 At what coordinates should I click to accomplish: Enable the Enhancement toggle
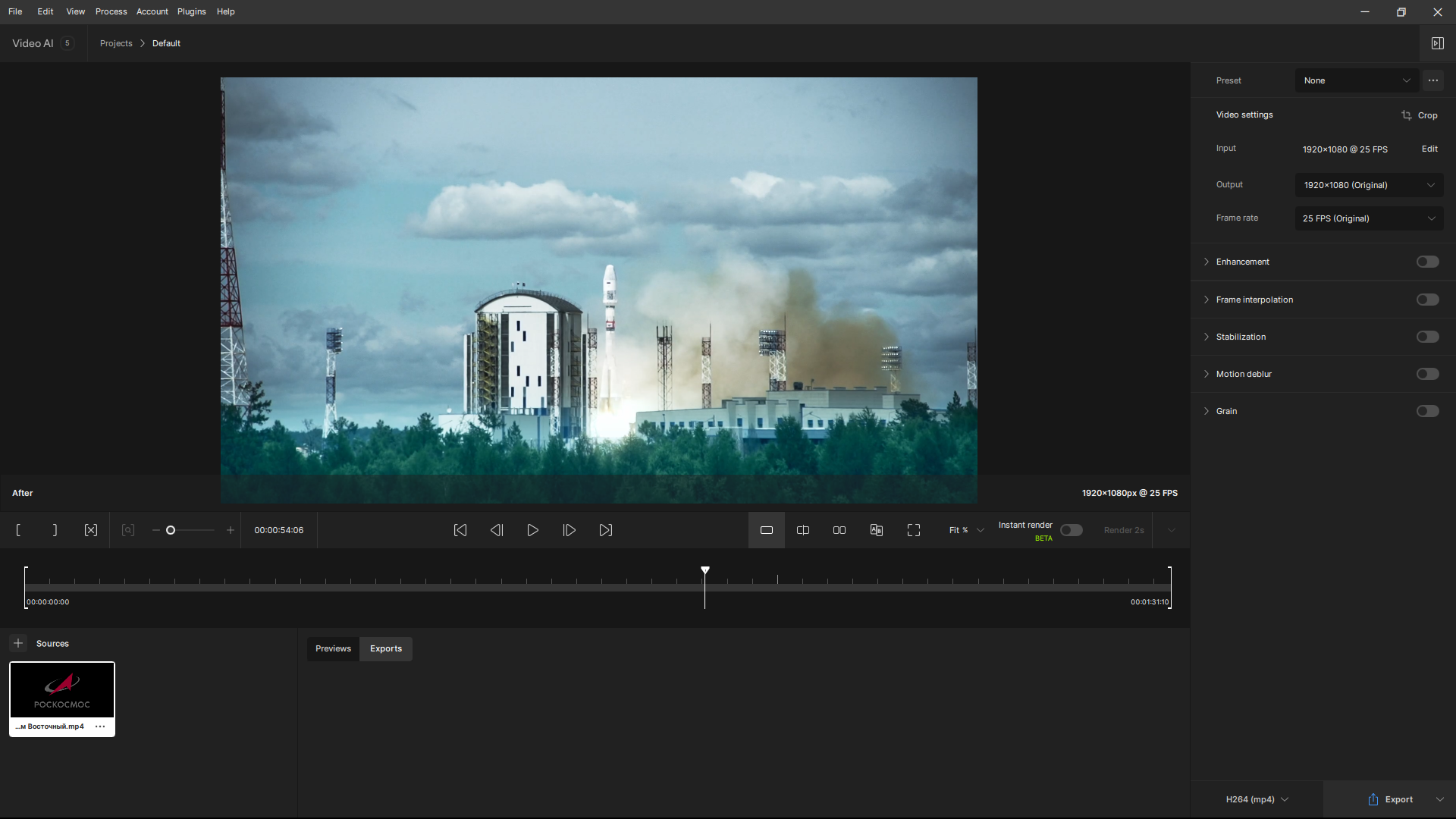click(x=1427, y=262)
